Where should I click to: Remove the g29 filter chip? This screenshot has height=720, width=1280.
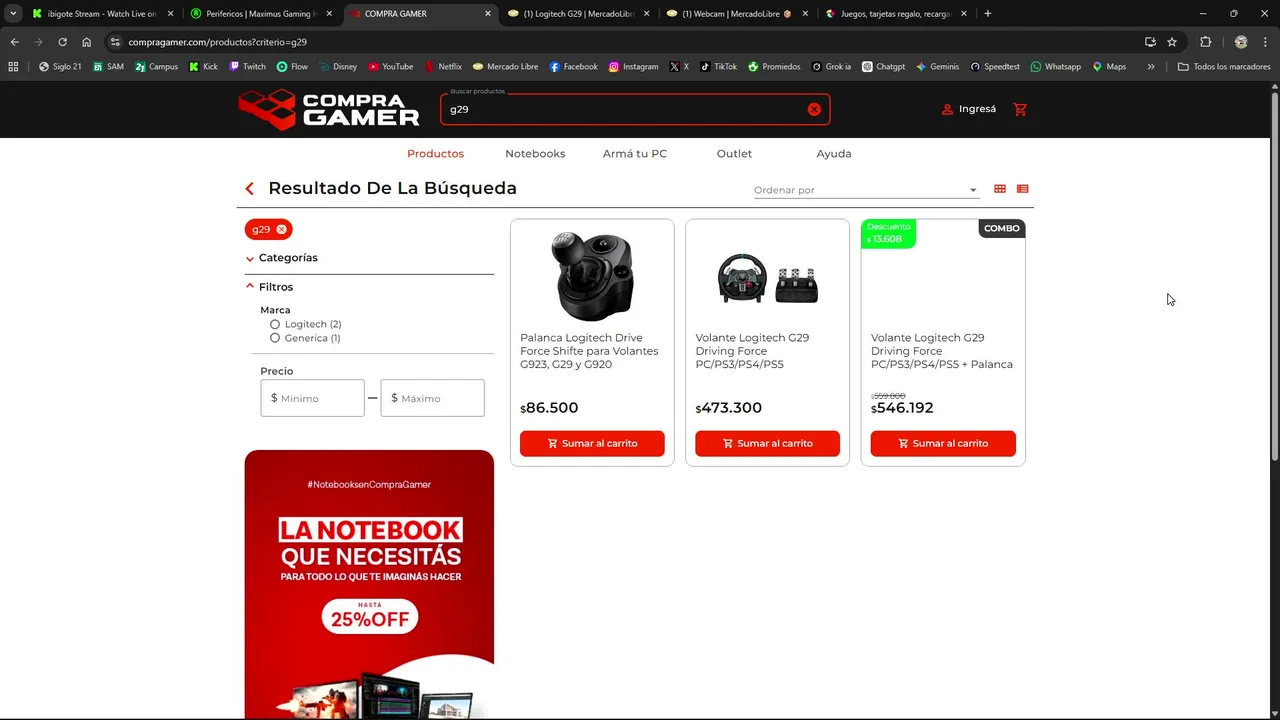[281, 229]
